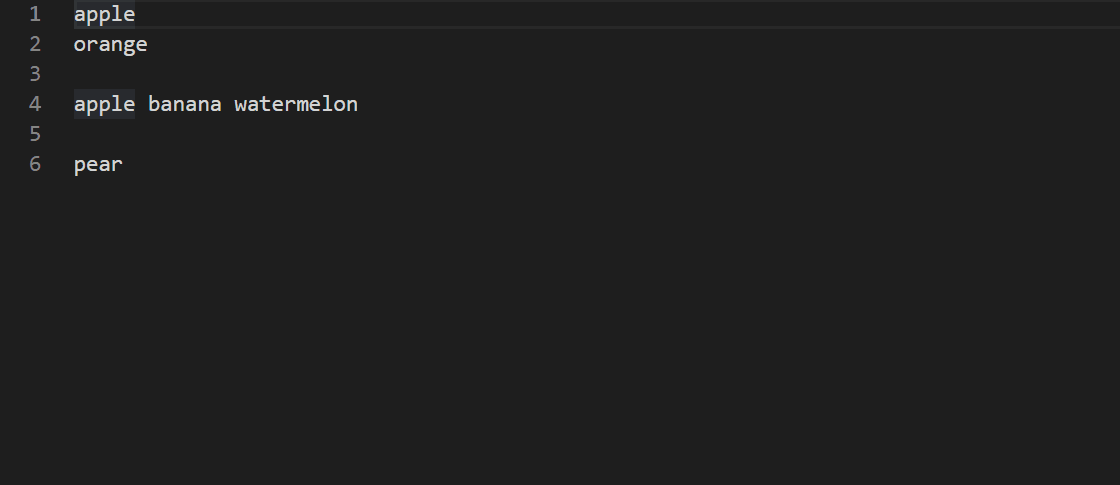1120x485 pixels.
Task: Click line number 1 in the gutter
Action: pos(35,14)
